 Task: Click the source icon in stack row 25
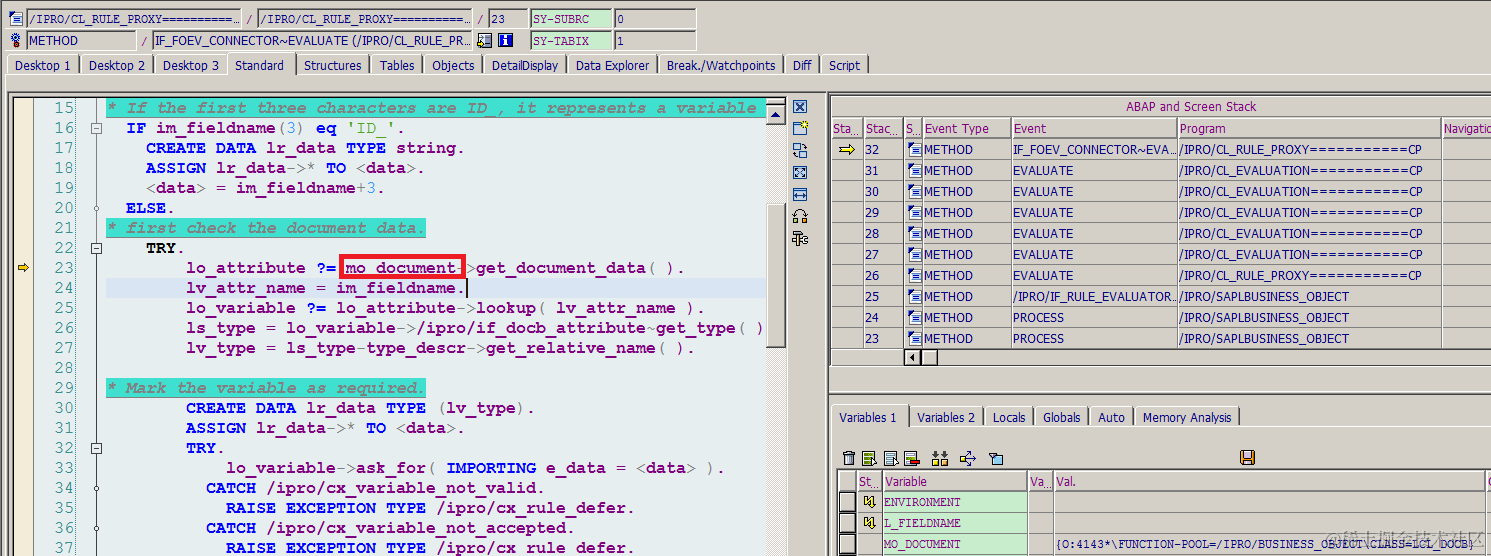pos(914,296)
